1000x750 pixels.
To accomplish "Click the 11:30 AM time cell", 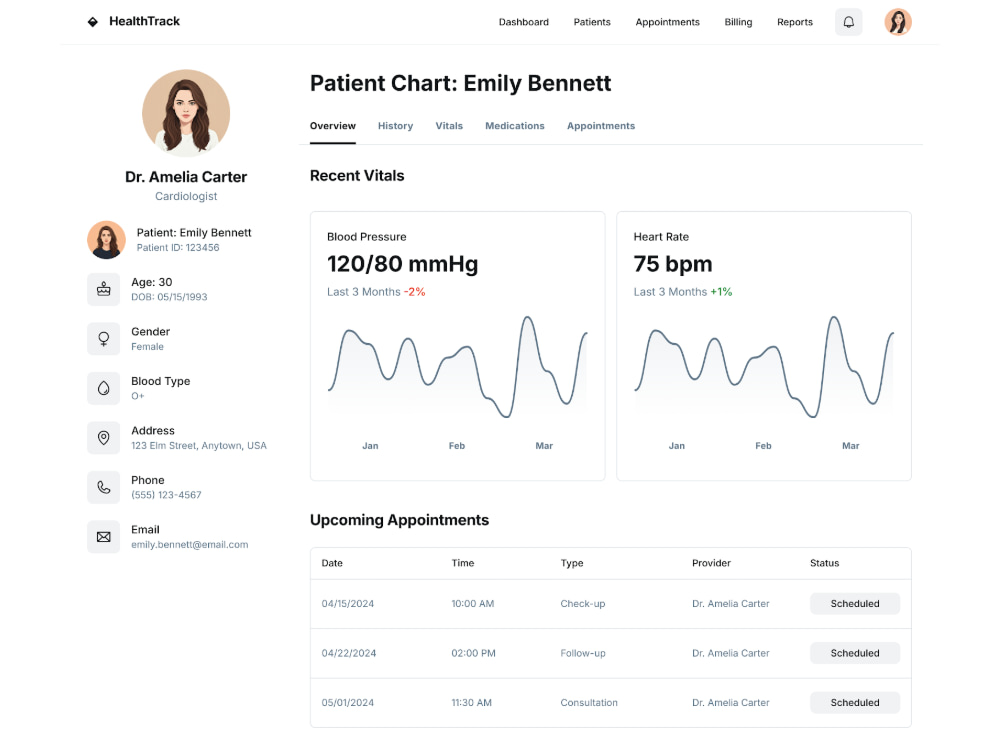I will point(471,702).
